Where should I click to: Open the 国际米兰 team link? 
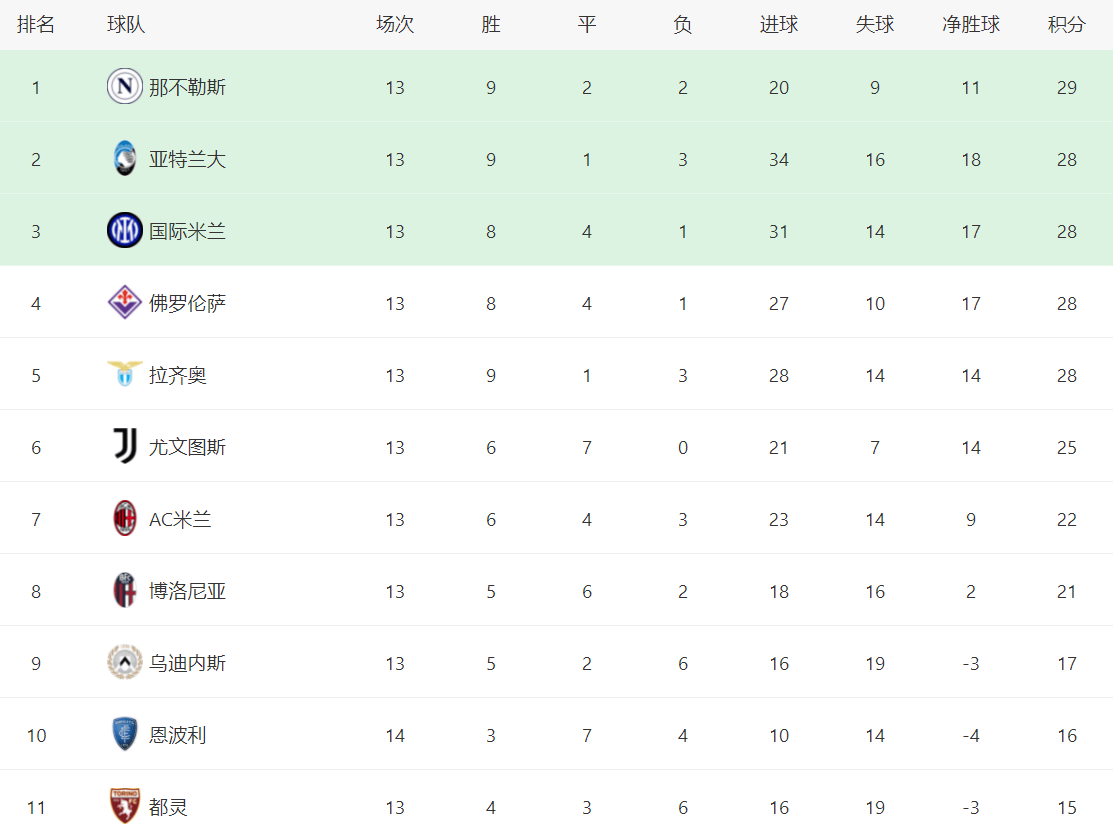coord(187,231)
